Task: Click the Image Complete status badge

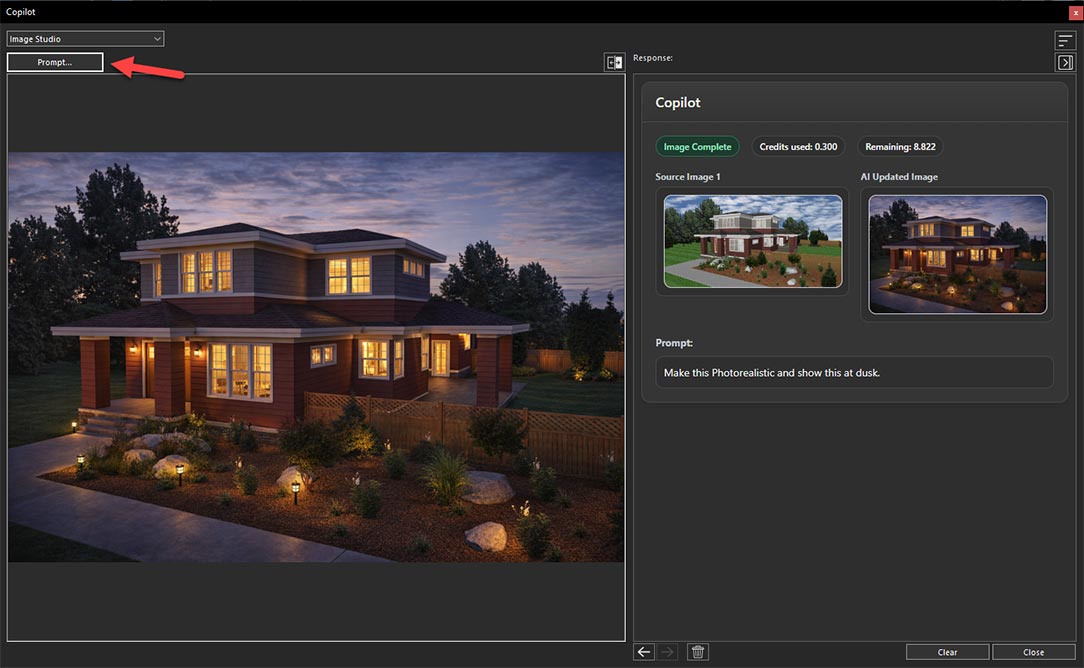Action: (697, 147)
